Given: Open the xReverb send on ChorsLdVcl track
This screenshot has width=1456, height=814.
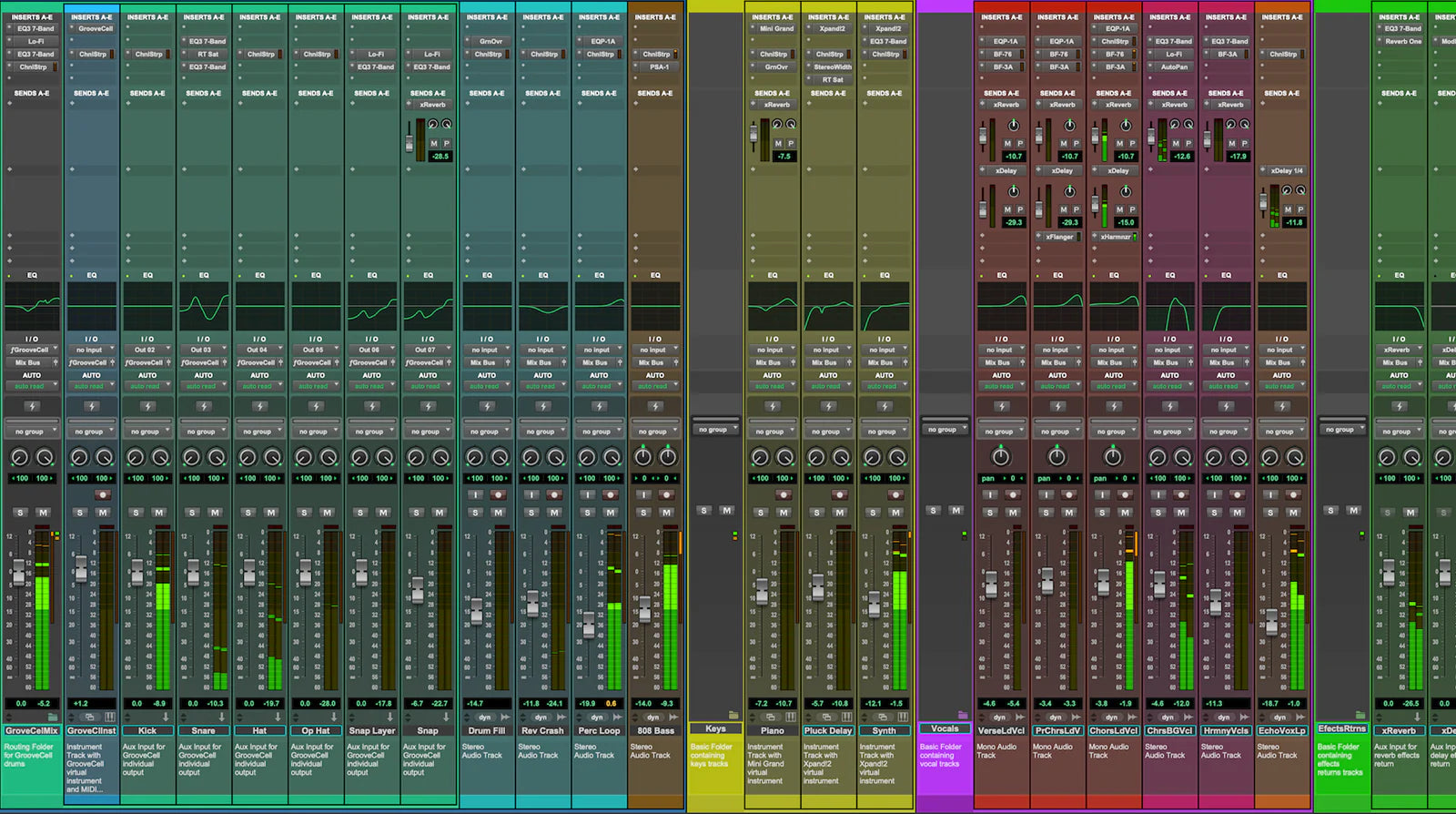Looking at the screenshot, I should (x=1117, y=105).
